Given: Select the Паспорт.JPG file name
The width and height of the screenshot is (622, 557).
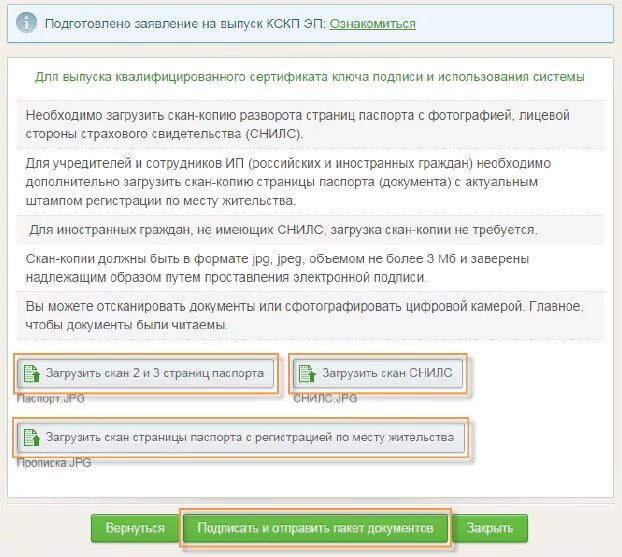Looking at the screenshot, I should [50, 398].
